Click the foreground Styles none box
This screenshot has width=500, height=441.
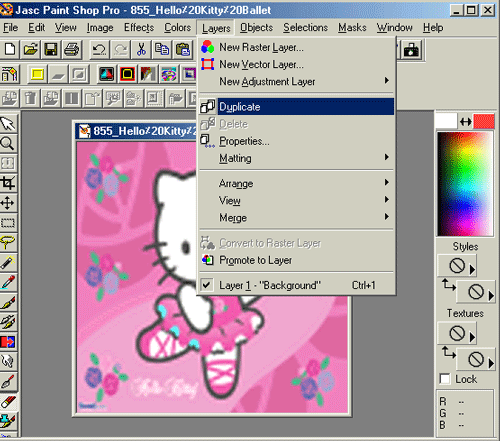457,266
